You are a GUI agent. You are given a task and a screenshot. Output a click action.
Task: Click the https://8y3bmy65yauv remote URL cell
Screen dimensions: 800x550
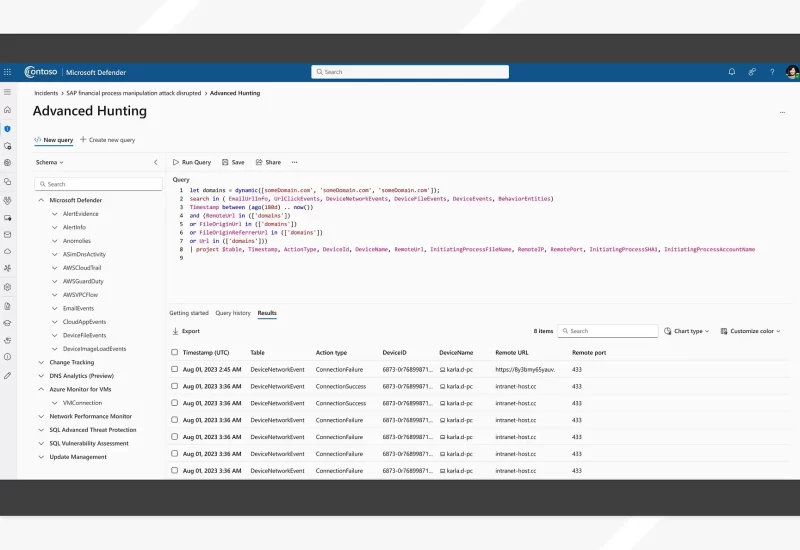[x=526, y=369]
